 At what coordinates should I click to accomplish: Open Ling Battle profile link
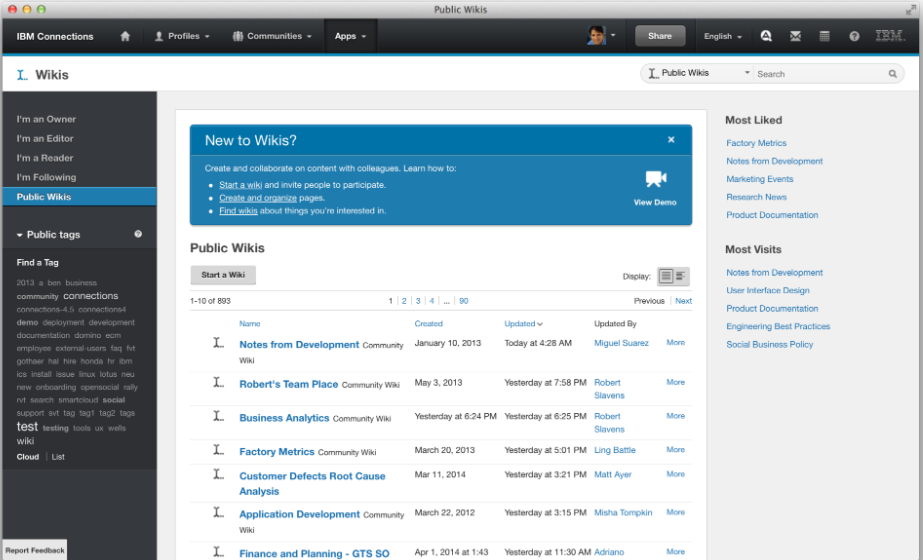click(615, 450)
